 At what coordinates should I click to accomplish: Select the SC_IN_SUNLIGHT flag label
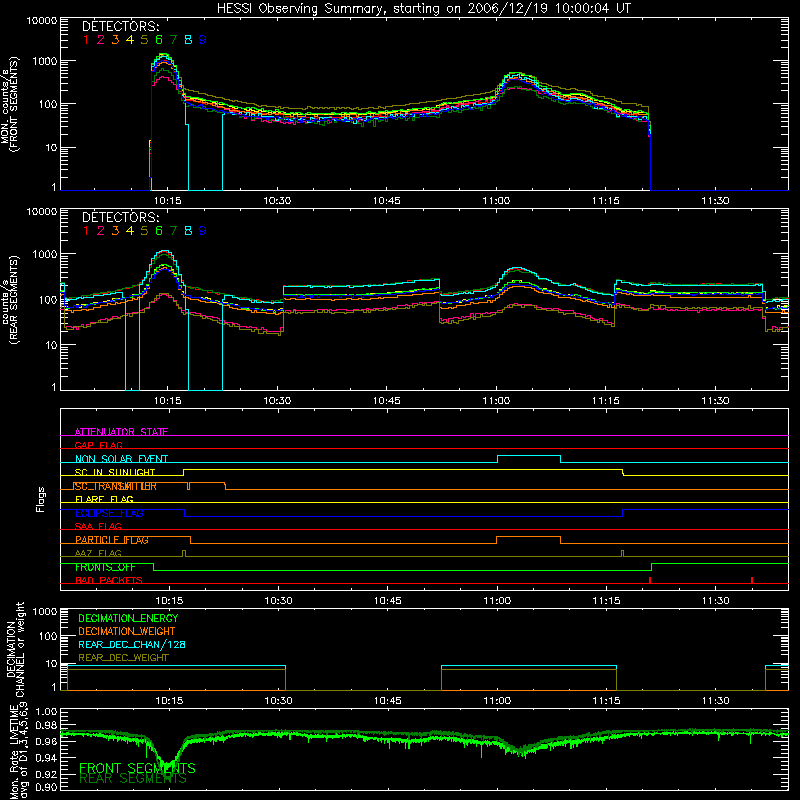[115, 472]
